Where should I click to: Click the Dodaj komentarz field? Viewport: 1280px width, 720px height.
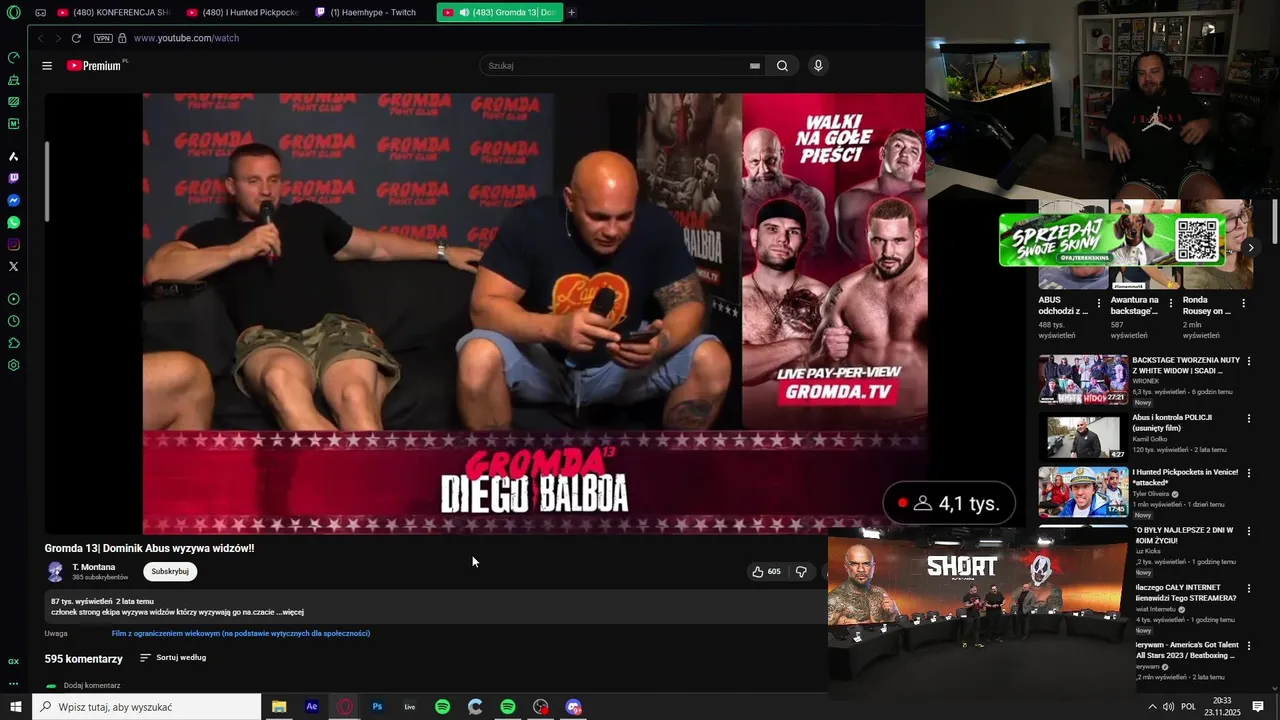pyautogui.click(x=92, y=685)
